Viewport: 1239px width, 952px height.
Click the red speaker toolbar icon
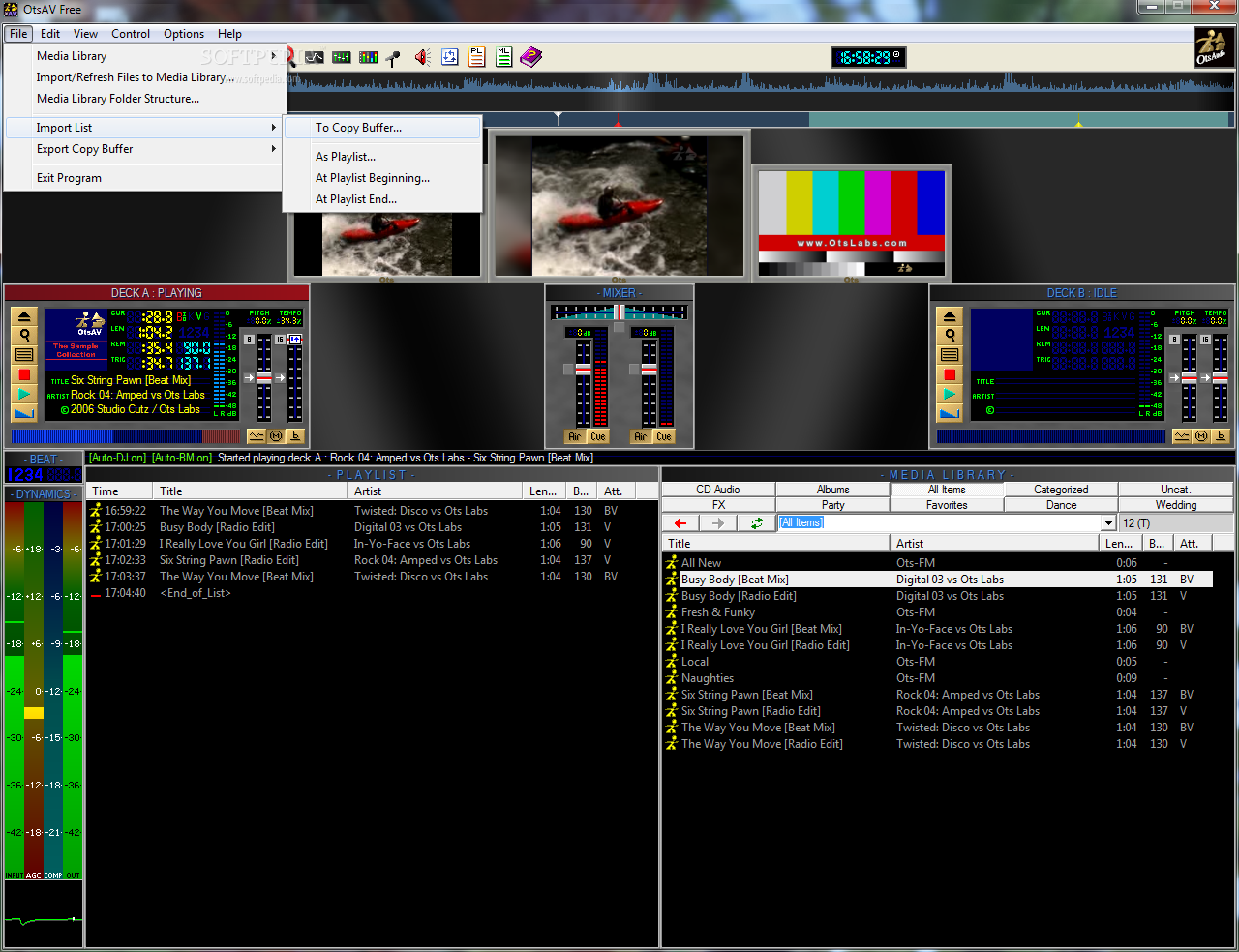pos(423,57)
